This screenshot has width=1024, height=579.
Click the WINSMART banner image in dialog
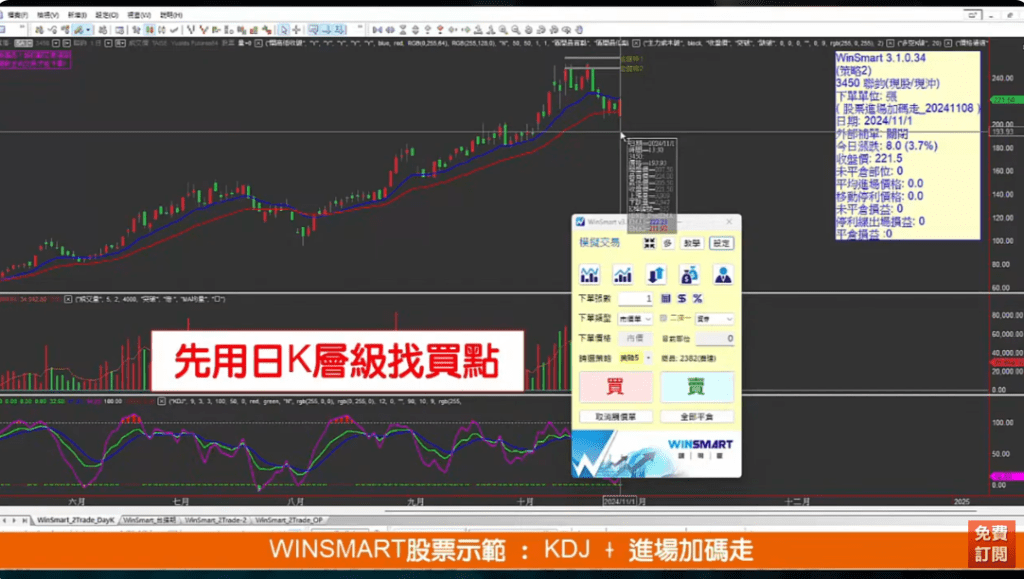click(656, 454)
